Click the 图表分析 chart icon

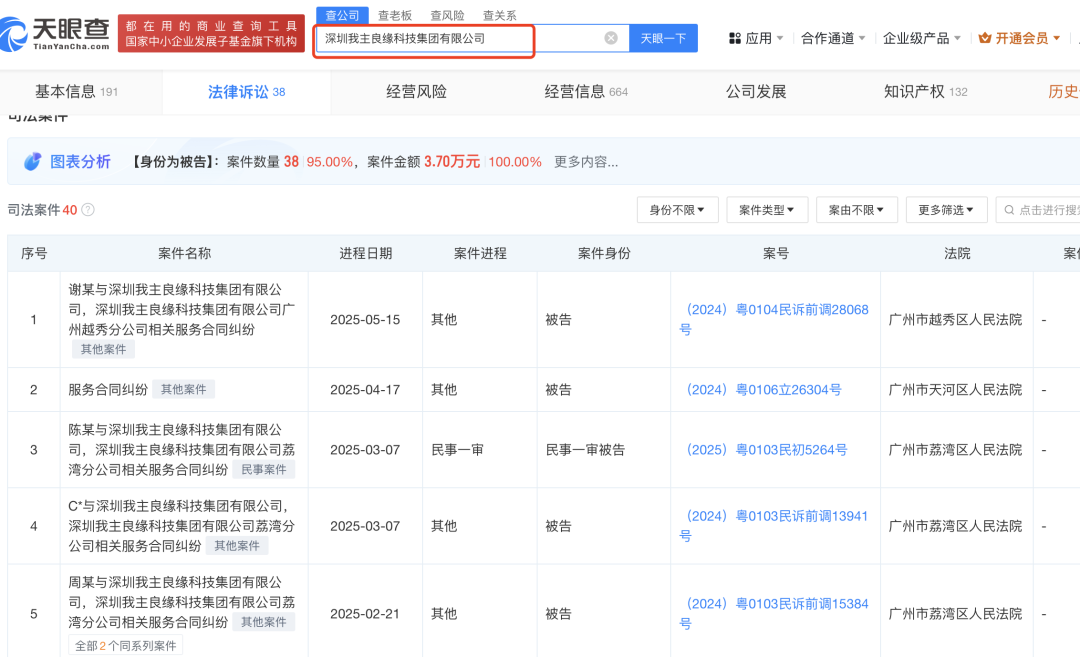coord(33,161)
